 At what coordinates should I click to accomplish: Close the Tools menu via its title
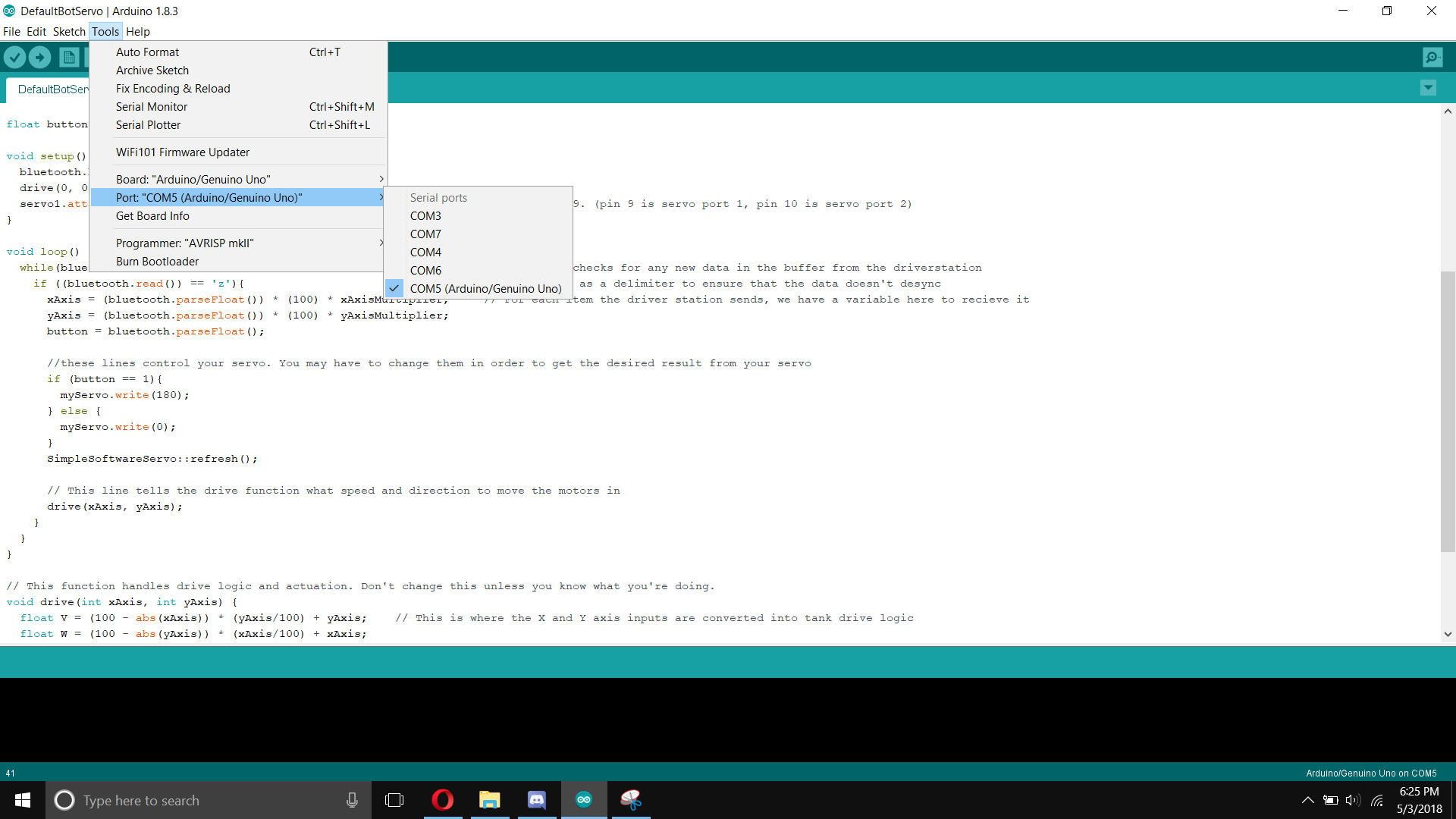pyautogui.click(x=105, y=32)
